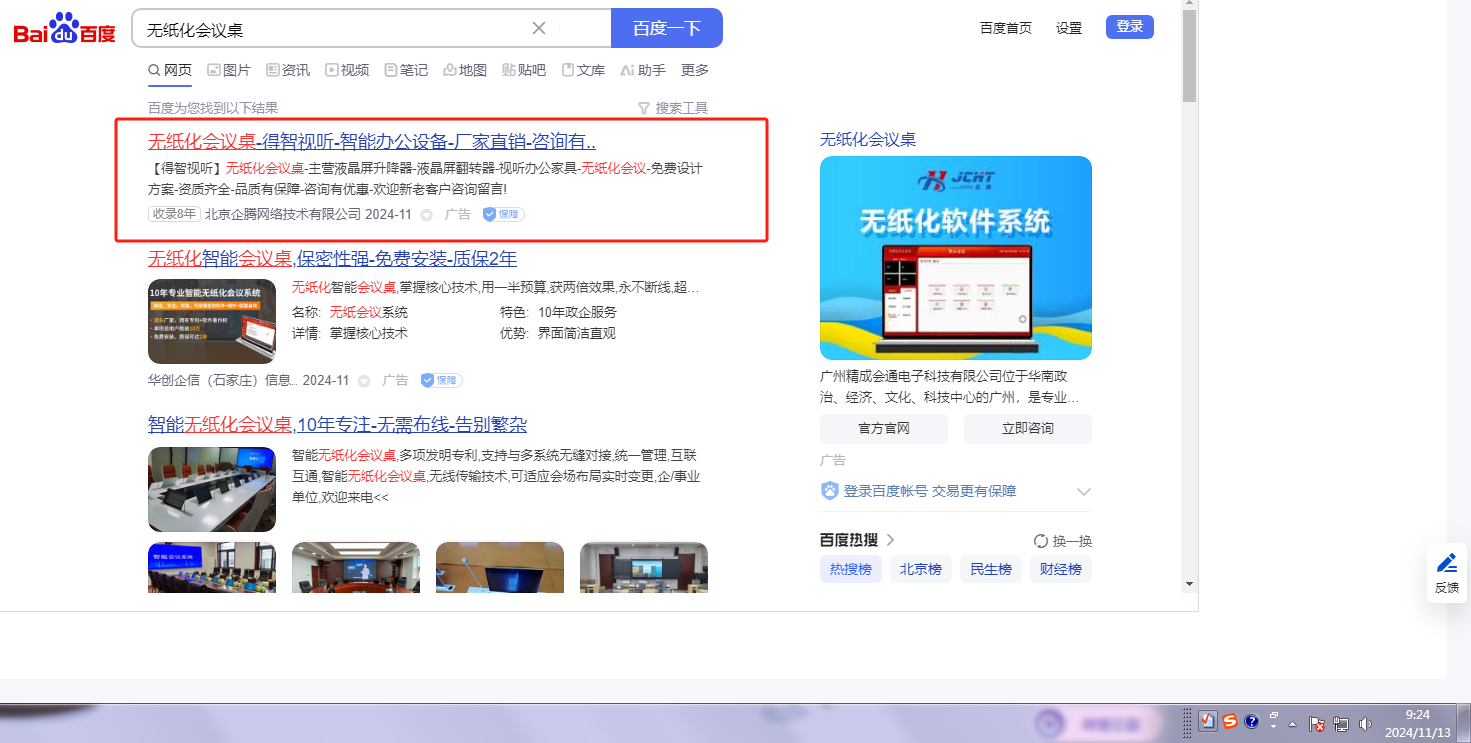Open the 10年专业智能无纸化会议系统 thumbnail
The width and height of the screenshot is (1471, 743).
coord(212,321)
